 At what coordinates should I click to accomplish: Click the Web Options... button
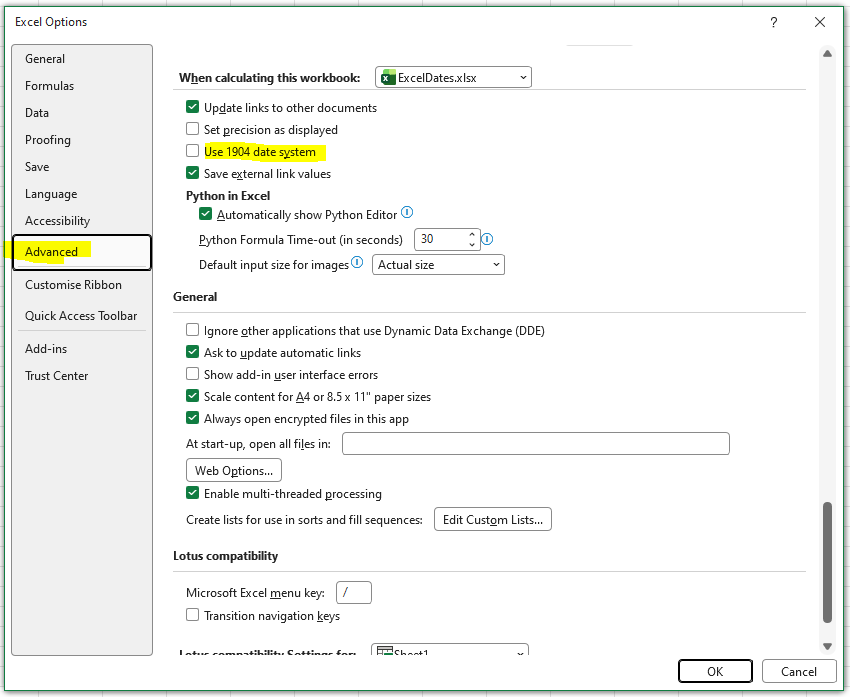(x=234, y=470)
